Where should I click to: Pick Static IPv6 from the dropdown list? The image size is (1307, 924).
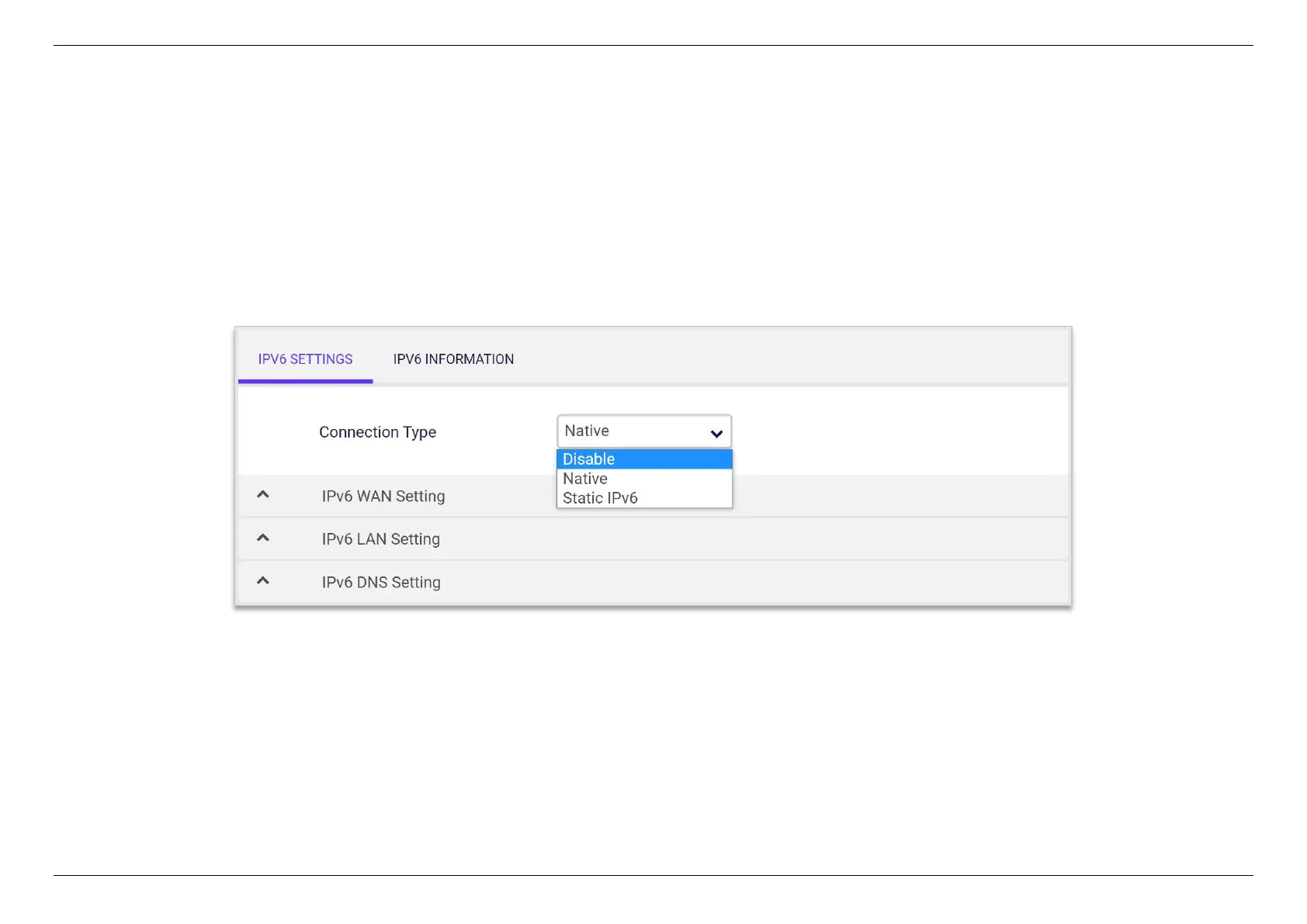click(x=644, y=498)
